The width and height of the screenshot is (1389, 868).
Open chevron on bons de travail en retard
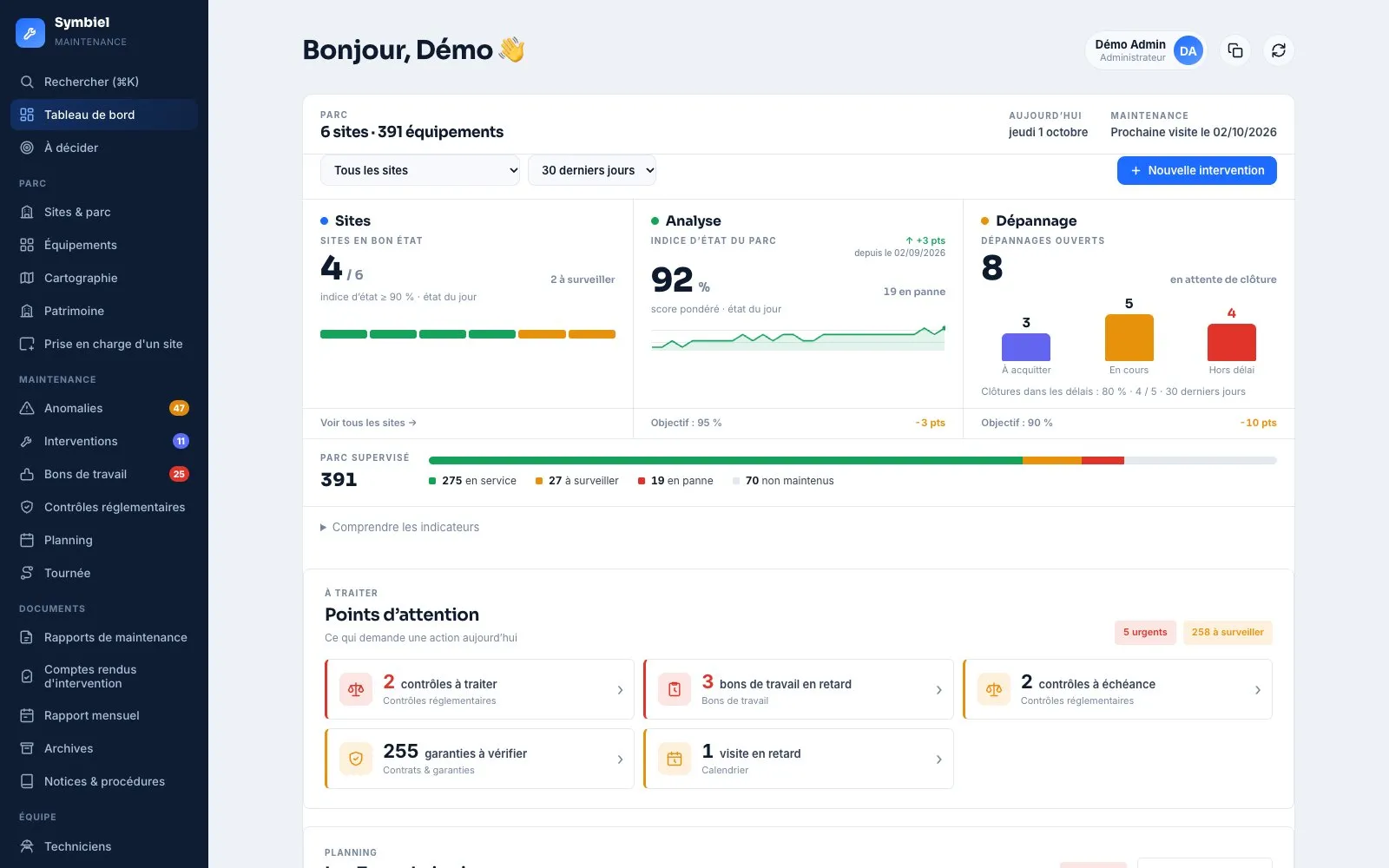[x=938, y=689]
